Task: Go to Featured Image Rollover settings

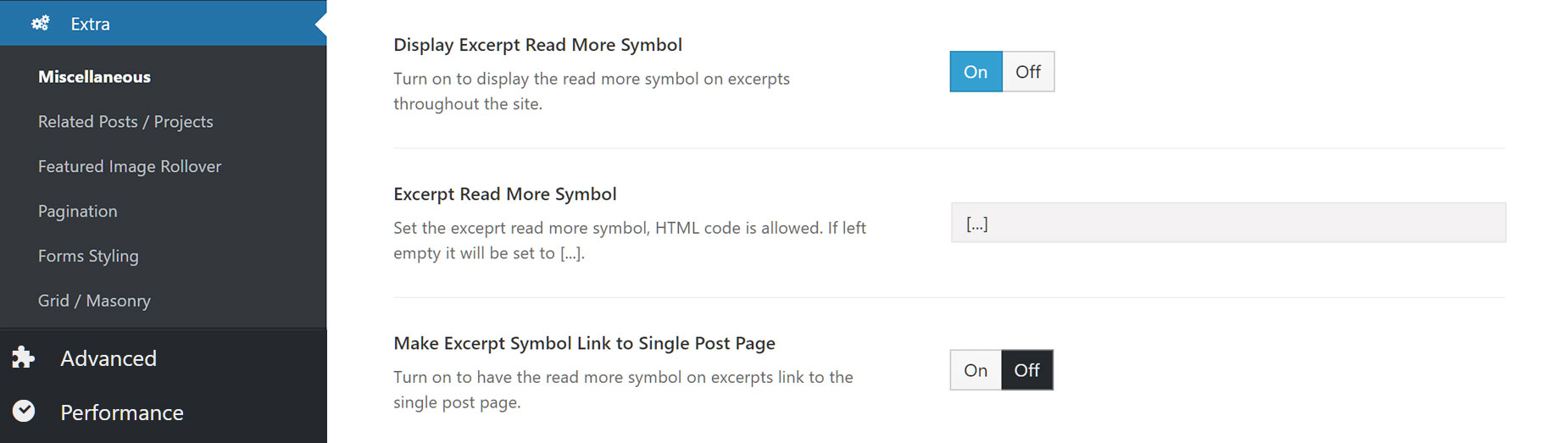Action: click(x=130, y=167)
